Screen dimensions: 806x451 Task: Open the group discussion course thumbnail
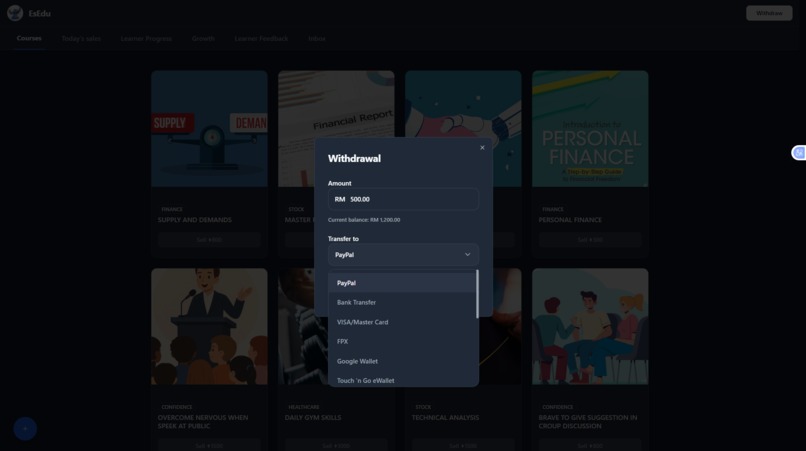click(x=590, y=326)
